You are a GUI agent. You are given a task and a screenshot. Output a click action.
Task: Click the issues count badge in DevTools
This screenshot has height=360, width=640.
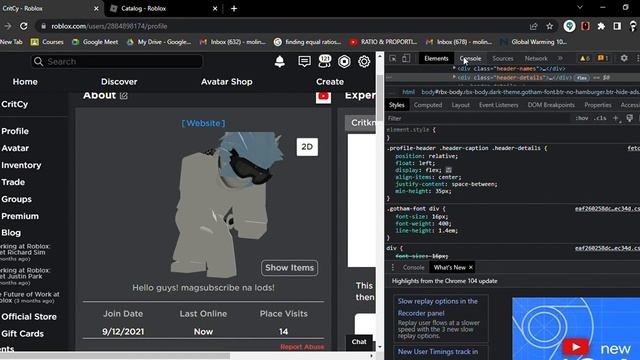pos(603,58)
